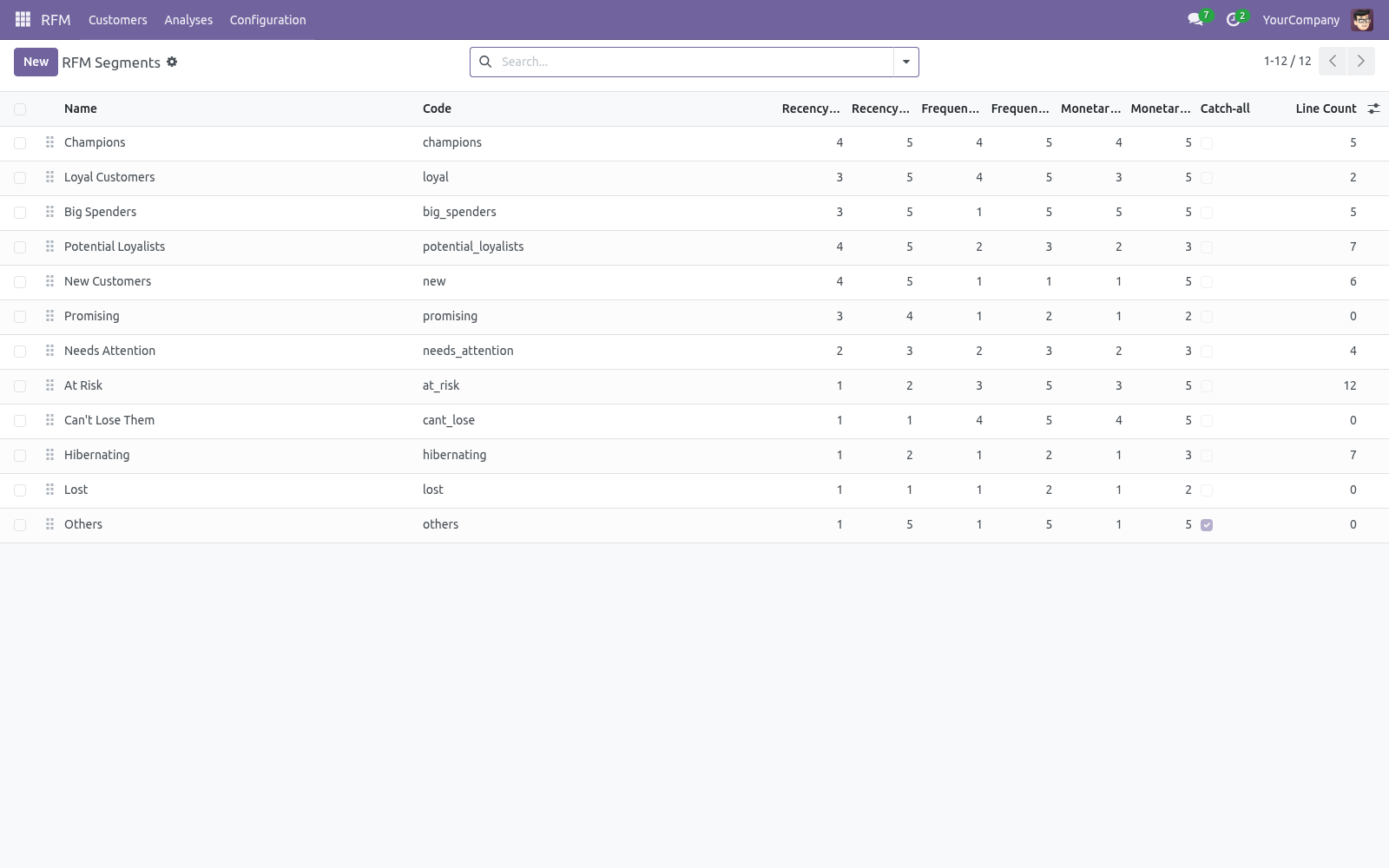
Task: Click into the Search input field
Action: click(694, 62)
